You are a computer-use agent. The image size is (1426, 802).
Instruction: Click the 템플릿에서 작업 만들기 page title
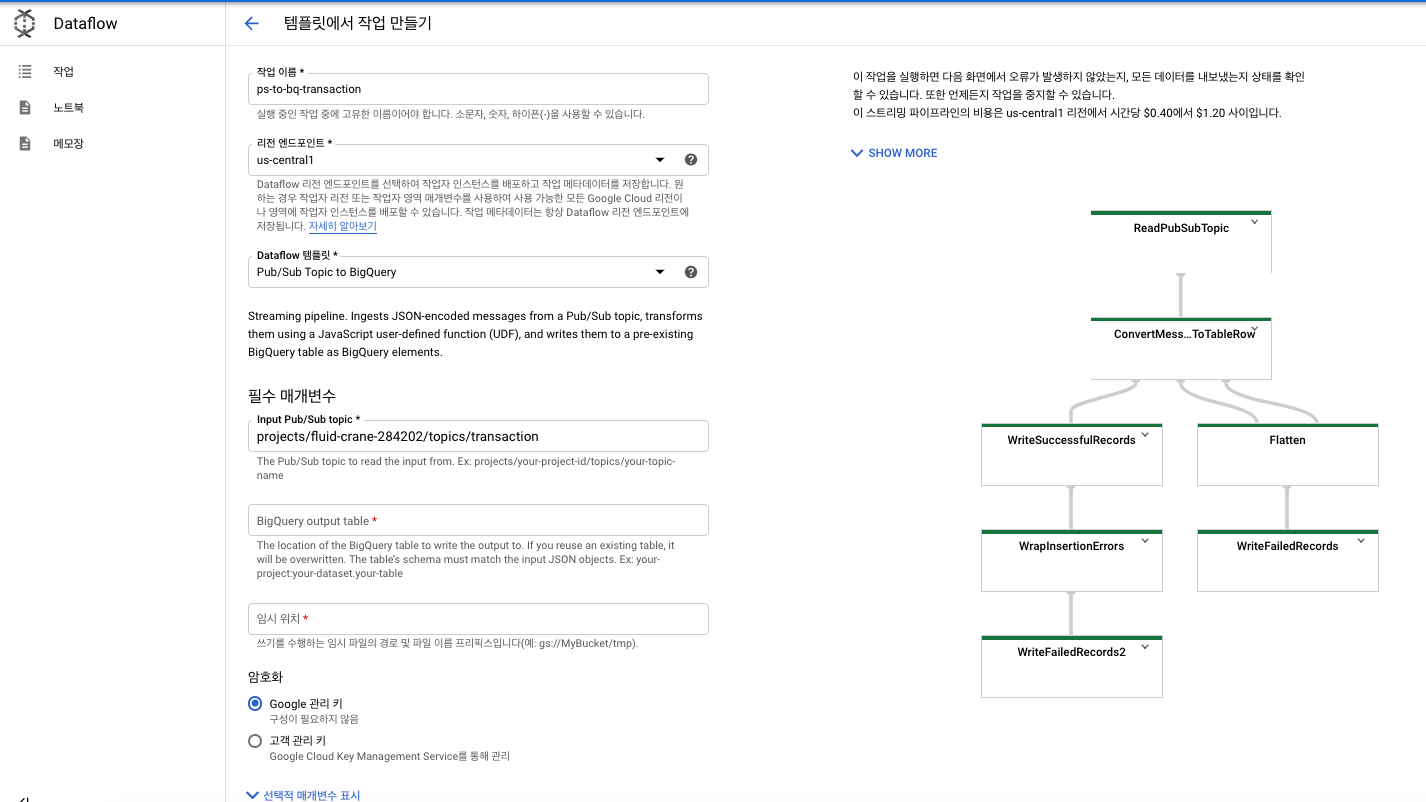click(x=358, y=23)
